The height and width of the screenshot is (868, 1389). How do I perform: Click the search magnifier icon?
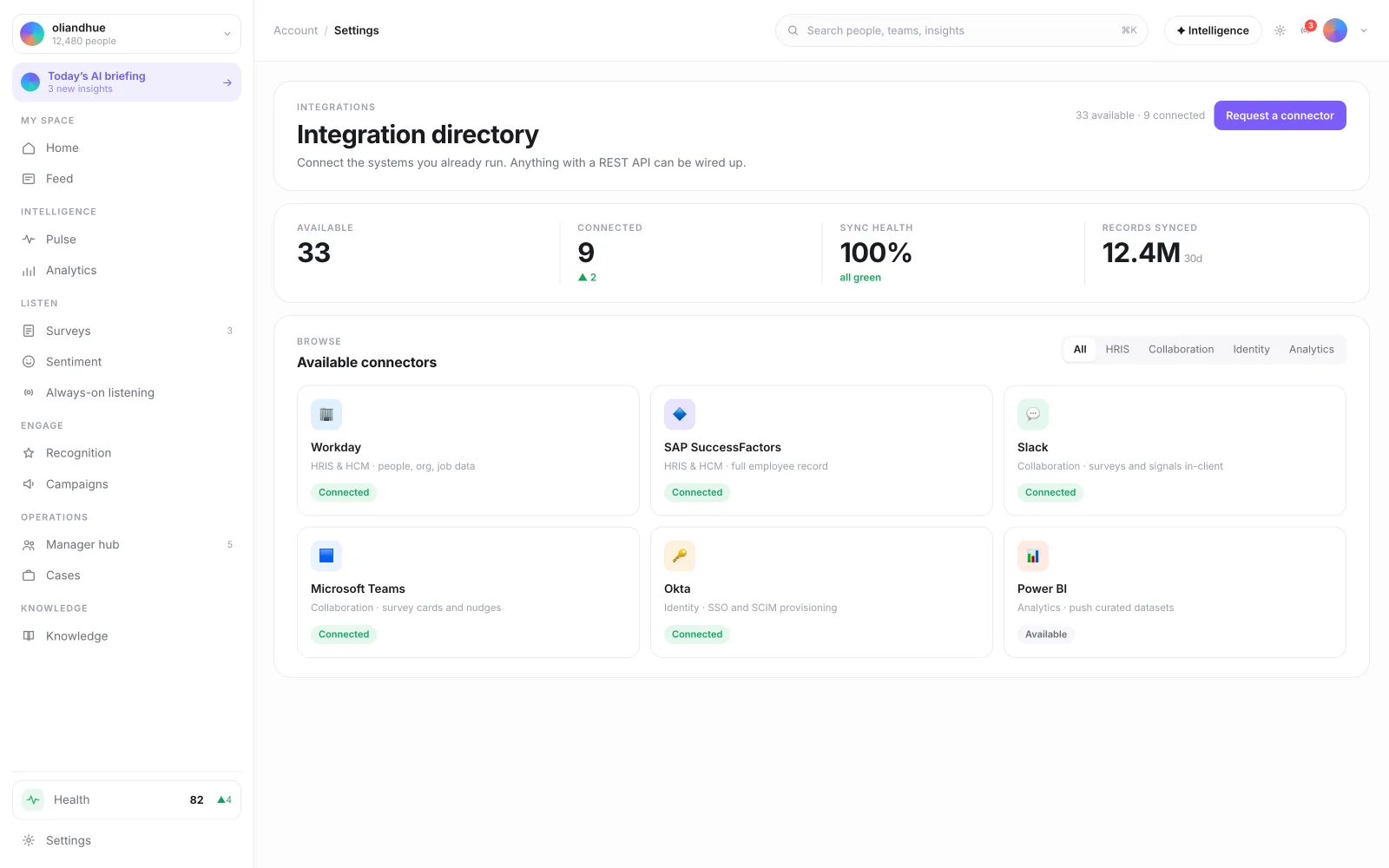[x=793, y=30]
